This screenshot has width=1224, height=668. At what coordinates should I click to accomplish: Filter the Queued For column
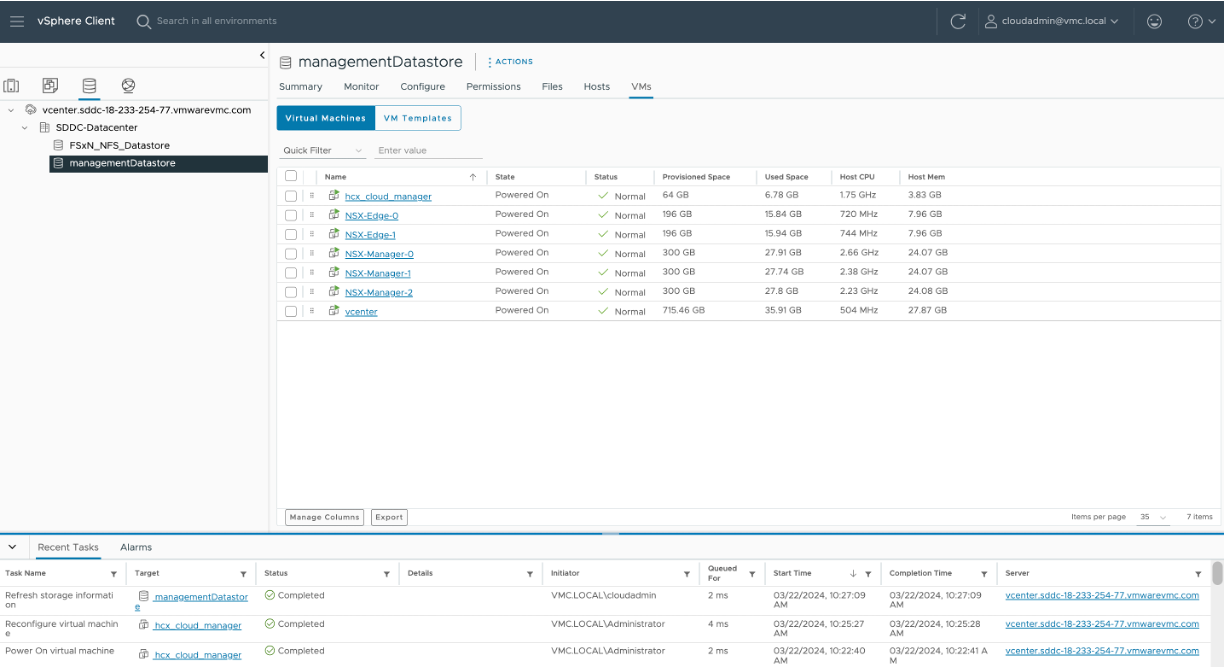pyautogui.click(x=752, y=574)
